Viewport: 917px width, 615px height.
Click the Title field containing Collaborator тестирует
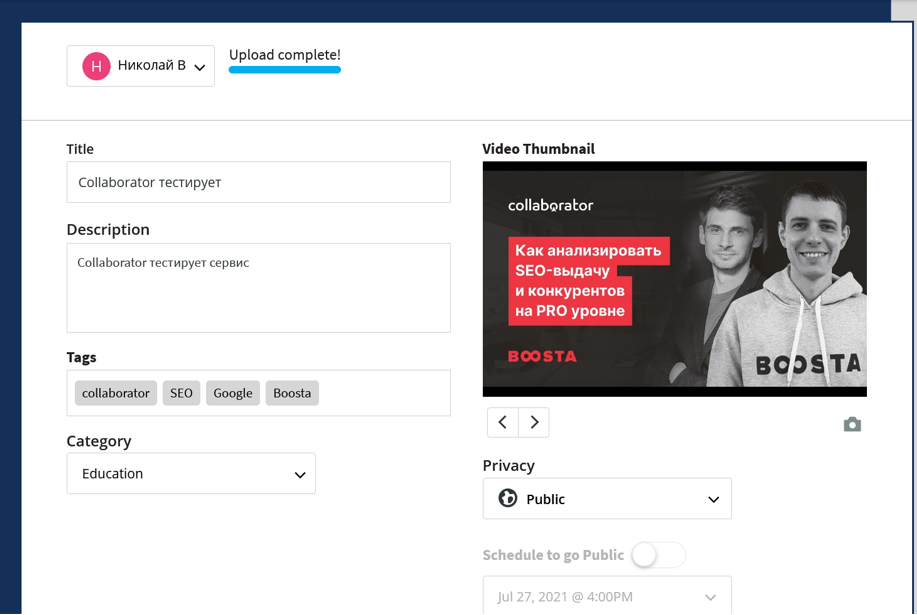pos(258,181)
